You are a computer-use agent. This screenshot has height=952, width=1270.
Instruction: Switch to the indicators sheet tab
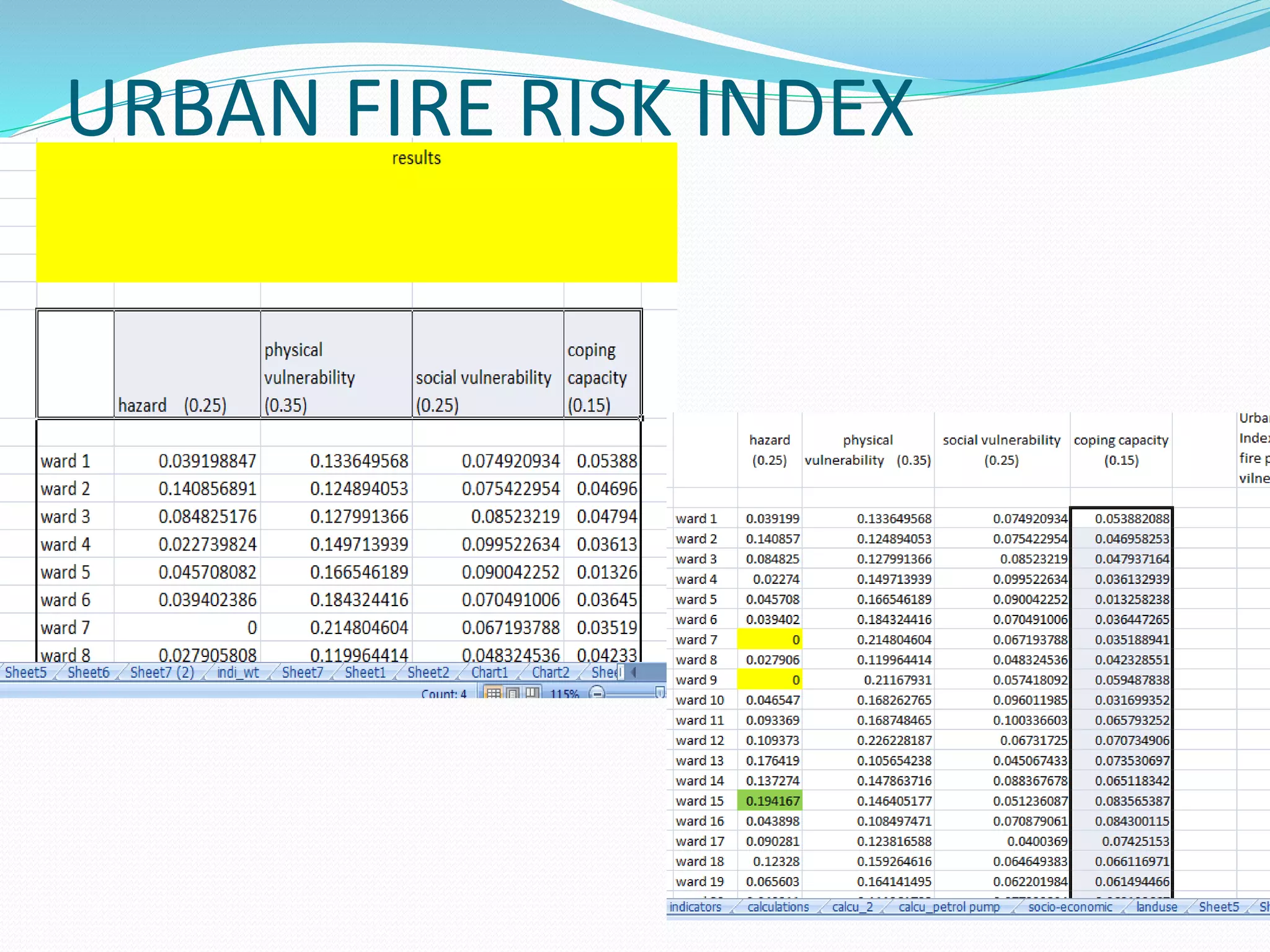696,907
